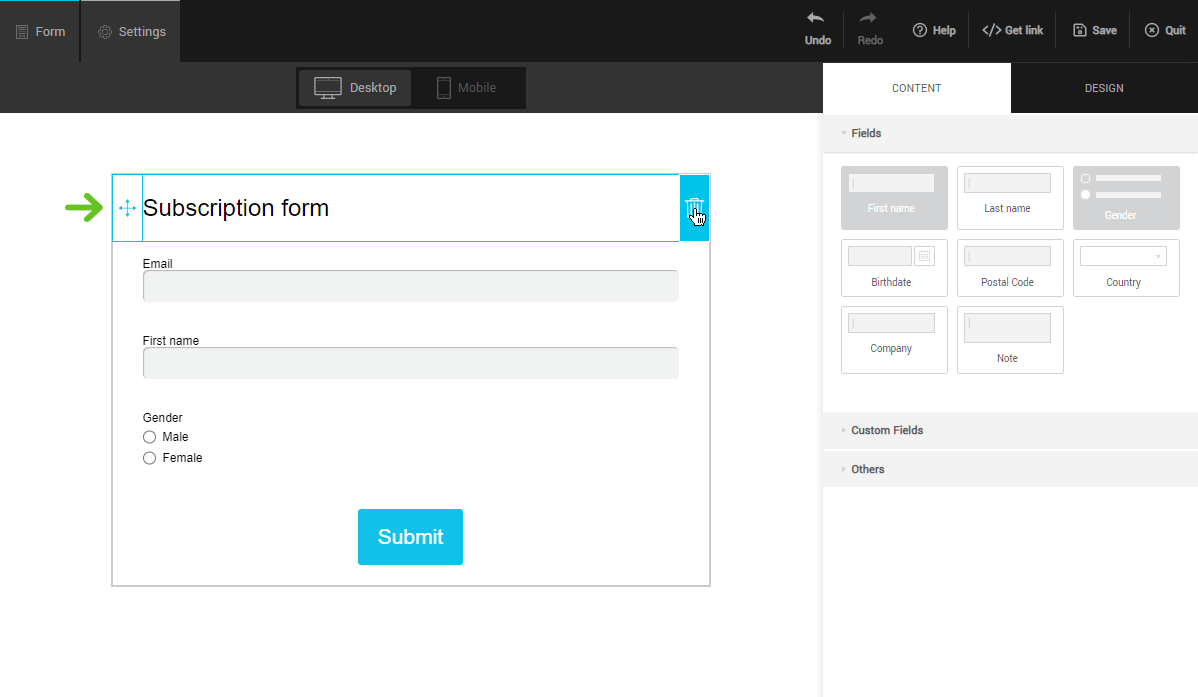Open Help from the top bar
Image resolution: width=1198 pixels, height=697 pixels.
(x=934, y=31)
